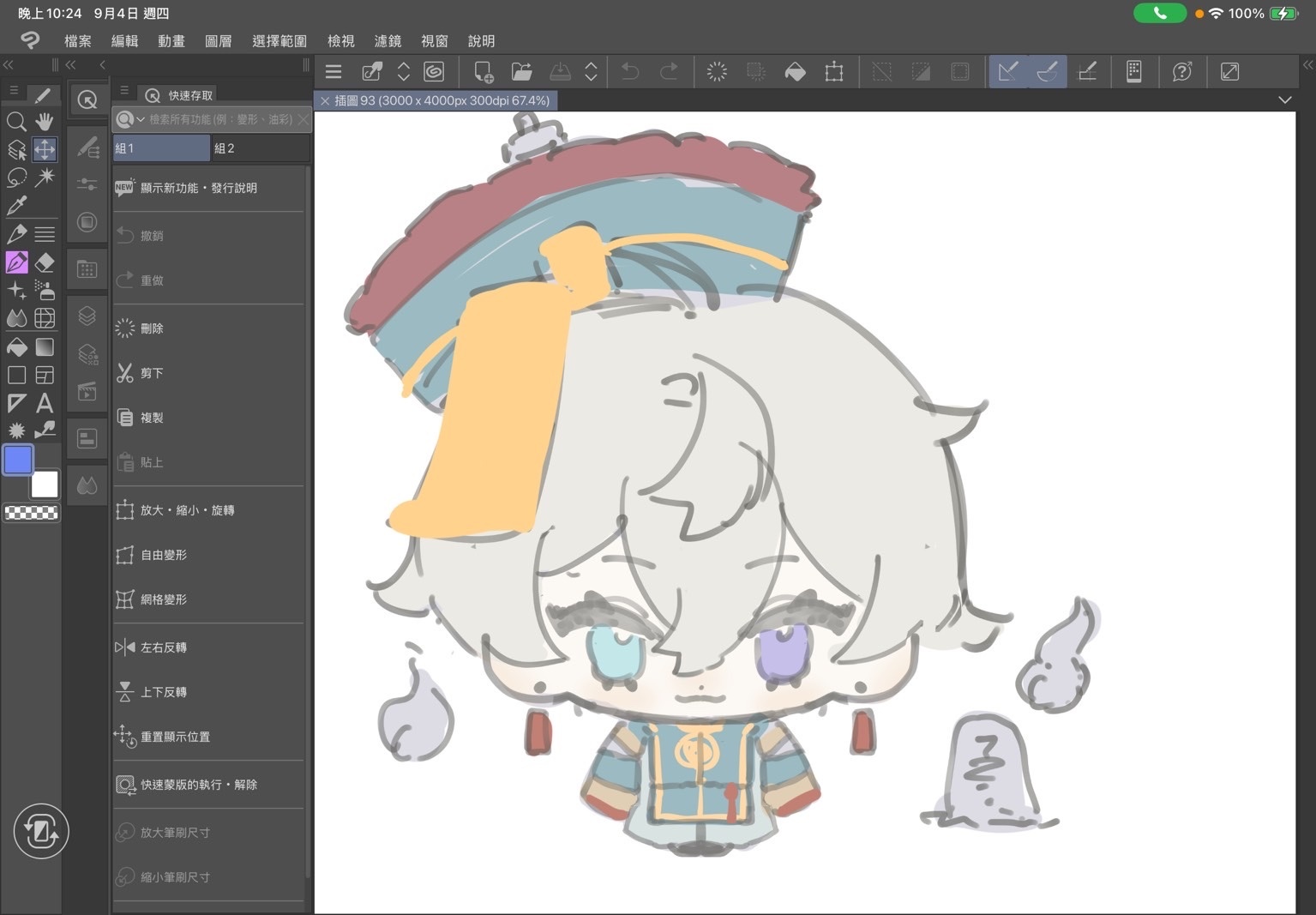Click the 剪下 cut command
The height and width of the screenshot is (915, 1316).
[x=208, y=373]
